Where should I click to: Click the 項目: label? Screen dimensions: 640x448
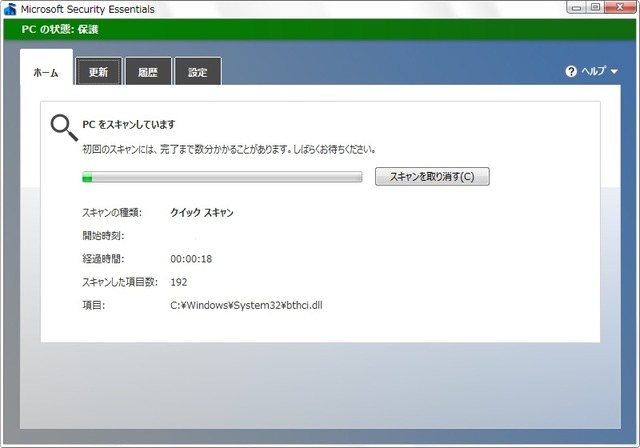[x=93, y=305]
